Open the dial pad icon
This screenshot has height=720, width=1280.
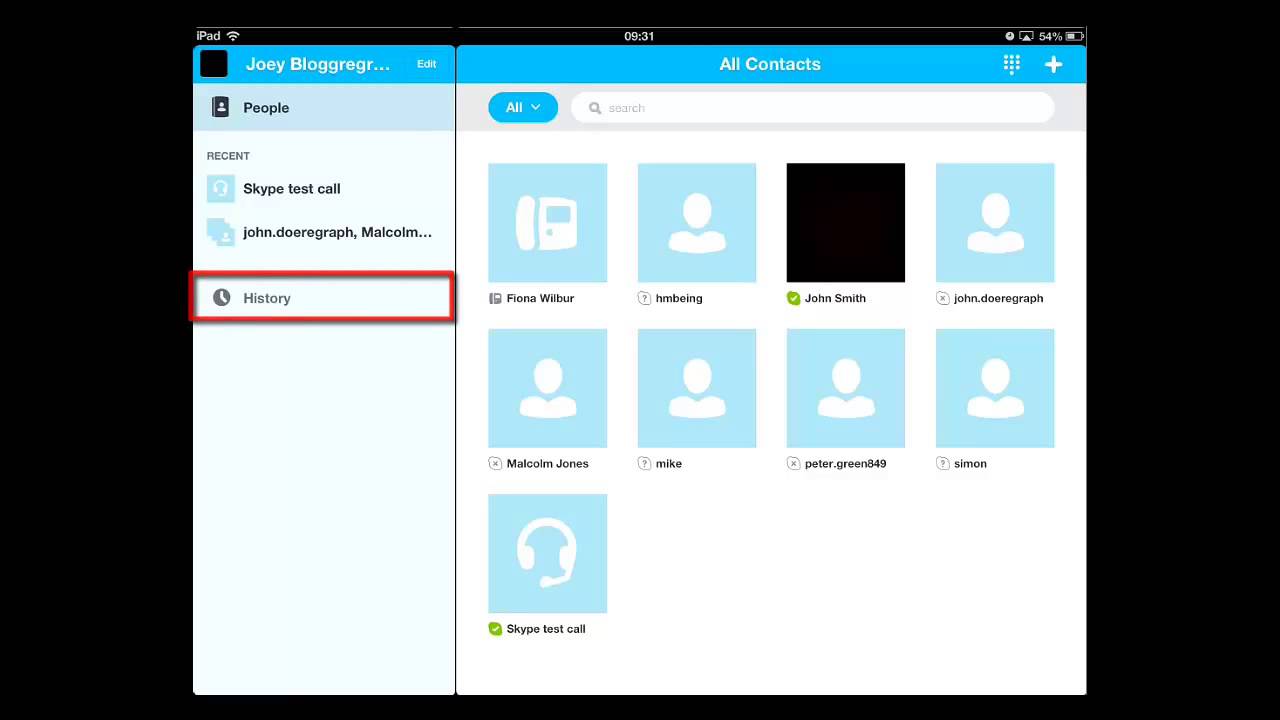(1012, 64)
